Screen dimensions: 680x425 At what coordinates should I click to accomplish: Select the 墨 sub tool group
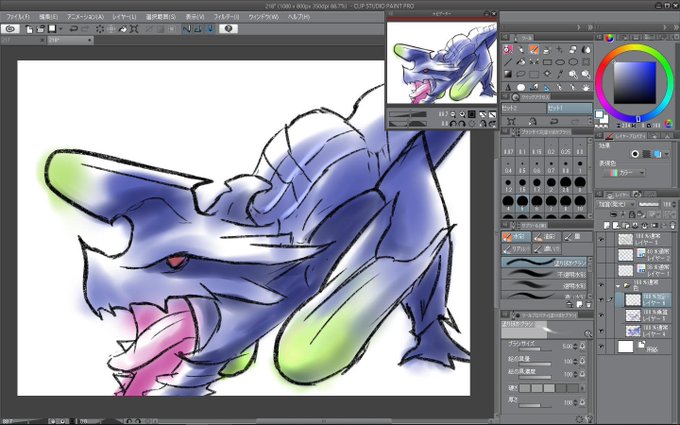(576, 237)
